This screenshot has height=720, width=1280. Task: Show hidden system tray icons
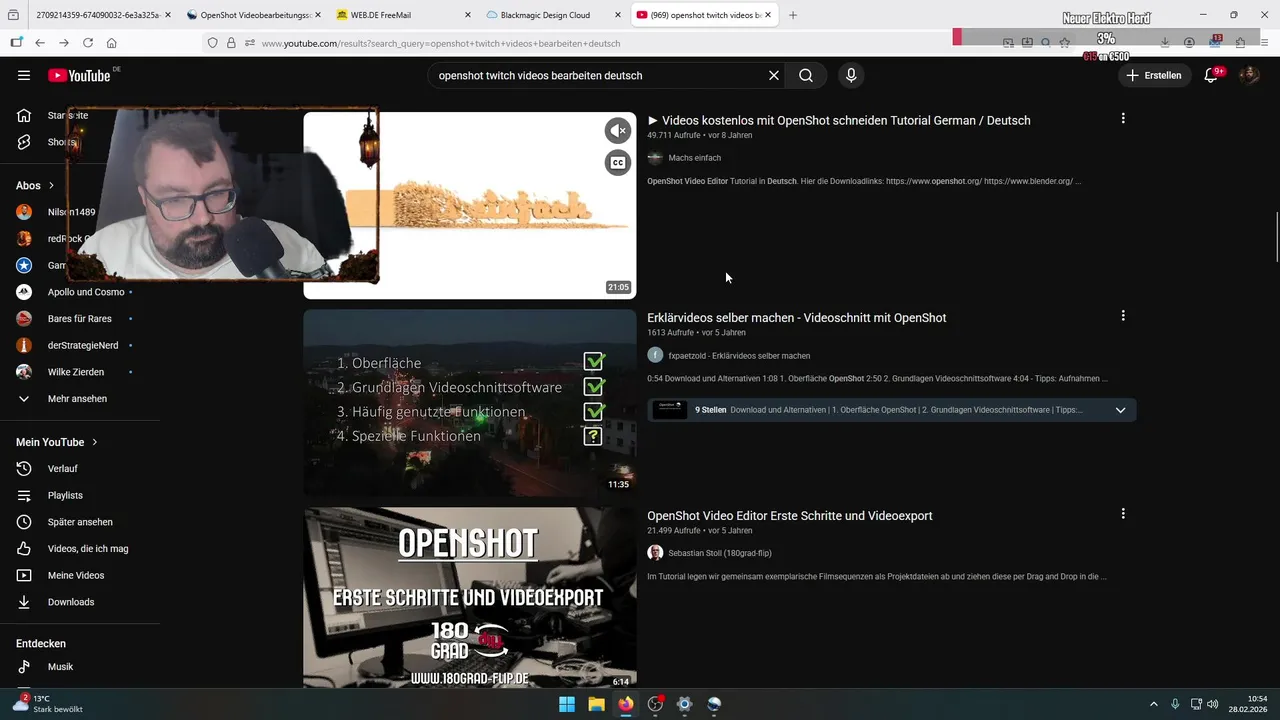pyautogui.click(x=1153, y=704)
